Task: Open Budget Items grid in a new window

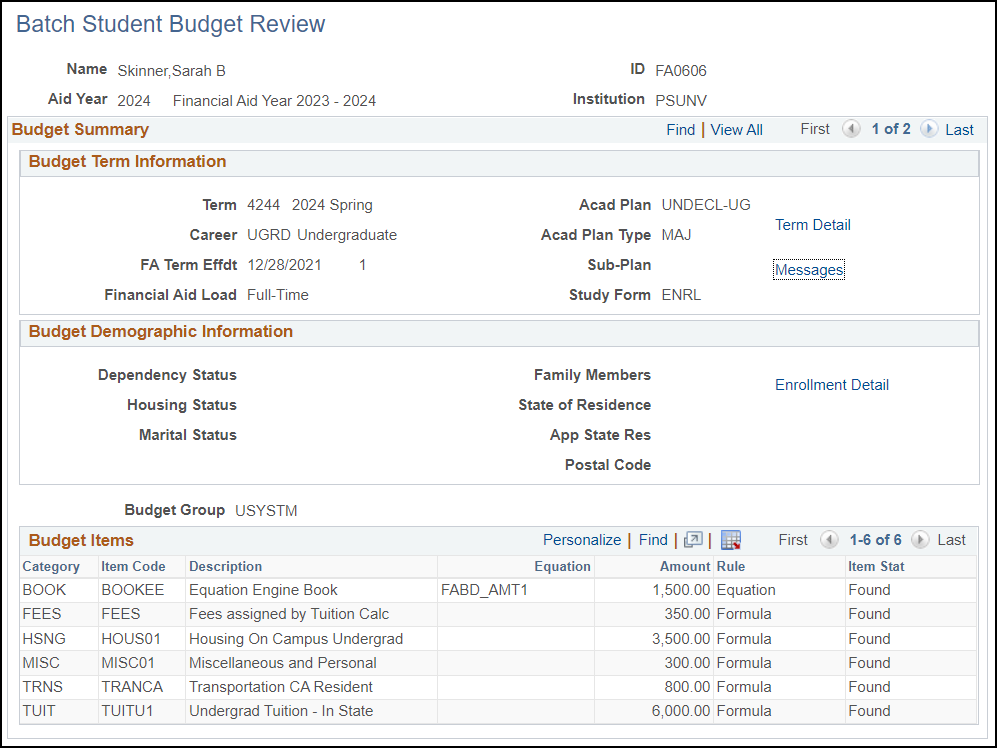Action: pyautogui.click(x=693, y=539)
